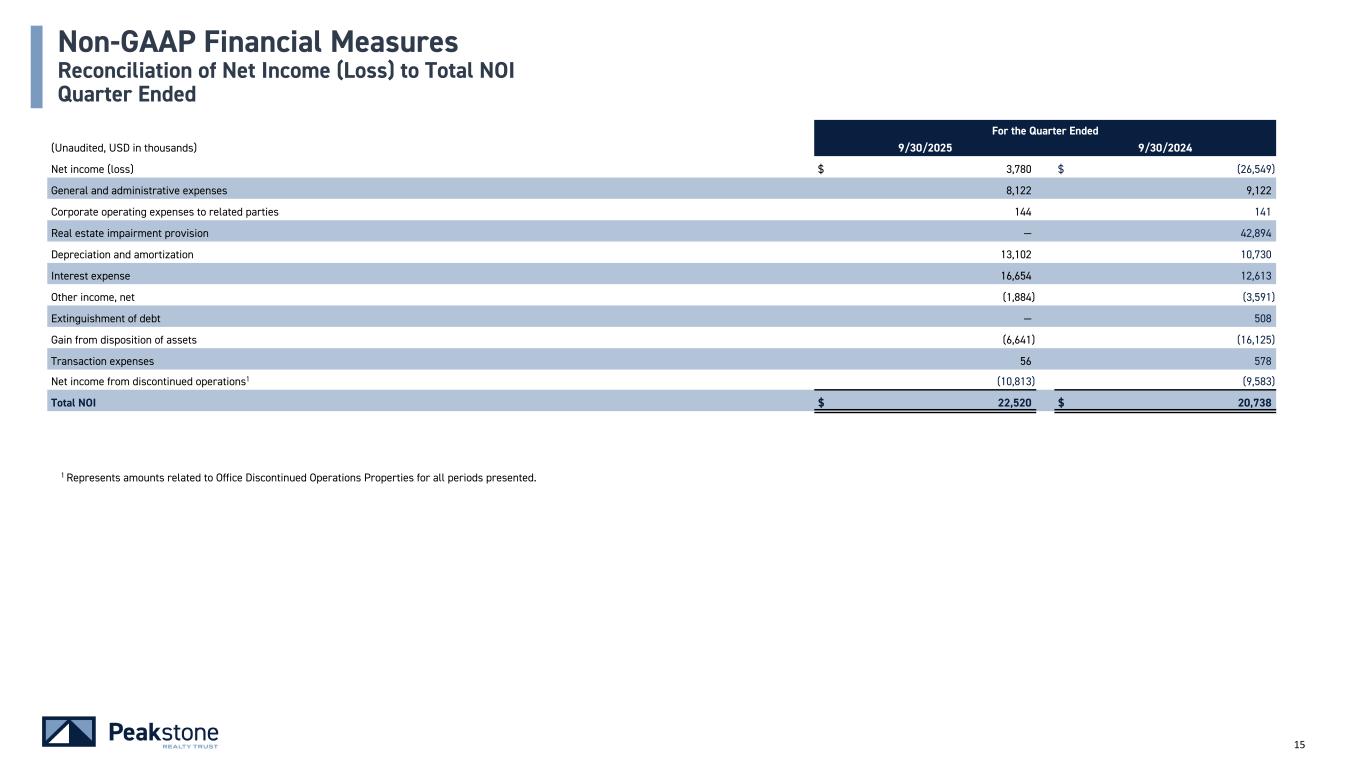Click the blue vertical bar beside the title
The width and height of the screenshot is (1365, 768).
[36, 66]
